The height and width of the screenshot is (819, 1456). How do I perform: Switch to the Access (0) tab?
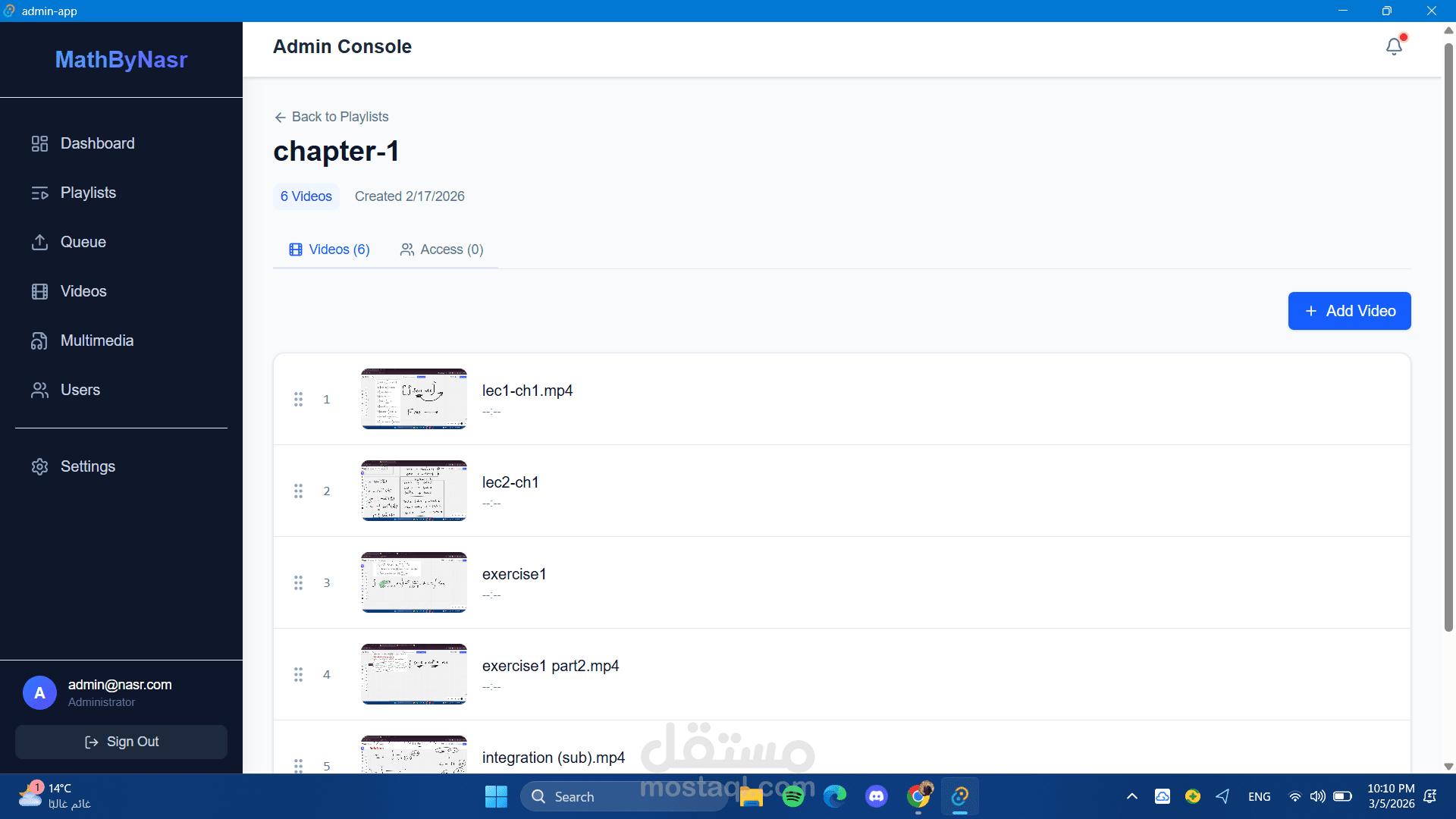click(441, 249)
